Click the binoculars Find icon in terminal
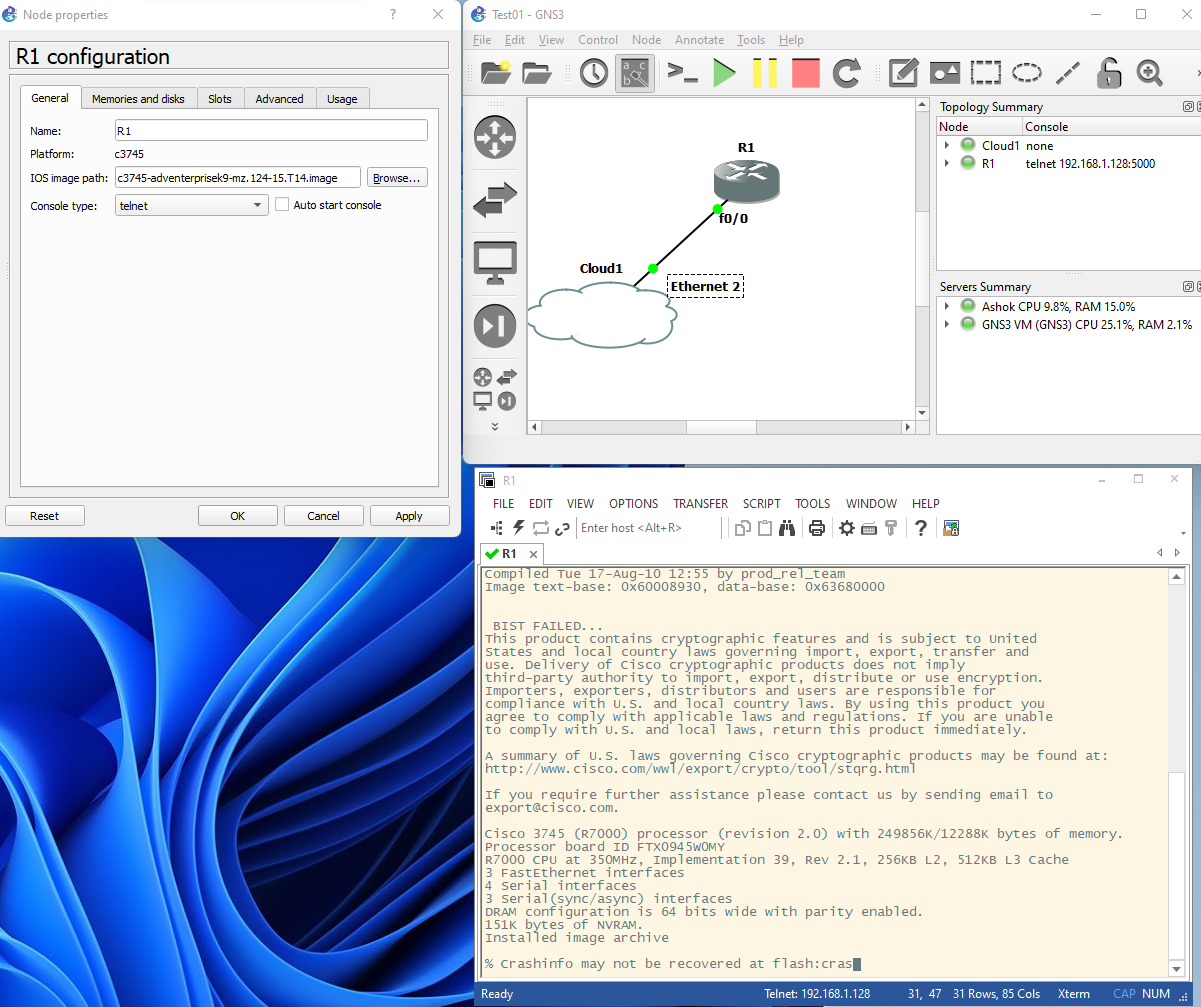Image resolution: width=1201 pixels, height=1007 pixels. (x=787, y=528)
